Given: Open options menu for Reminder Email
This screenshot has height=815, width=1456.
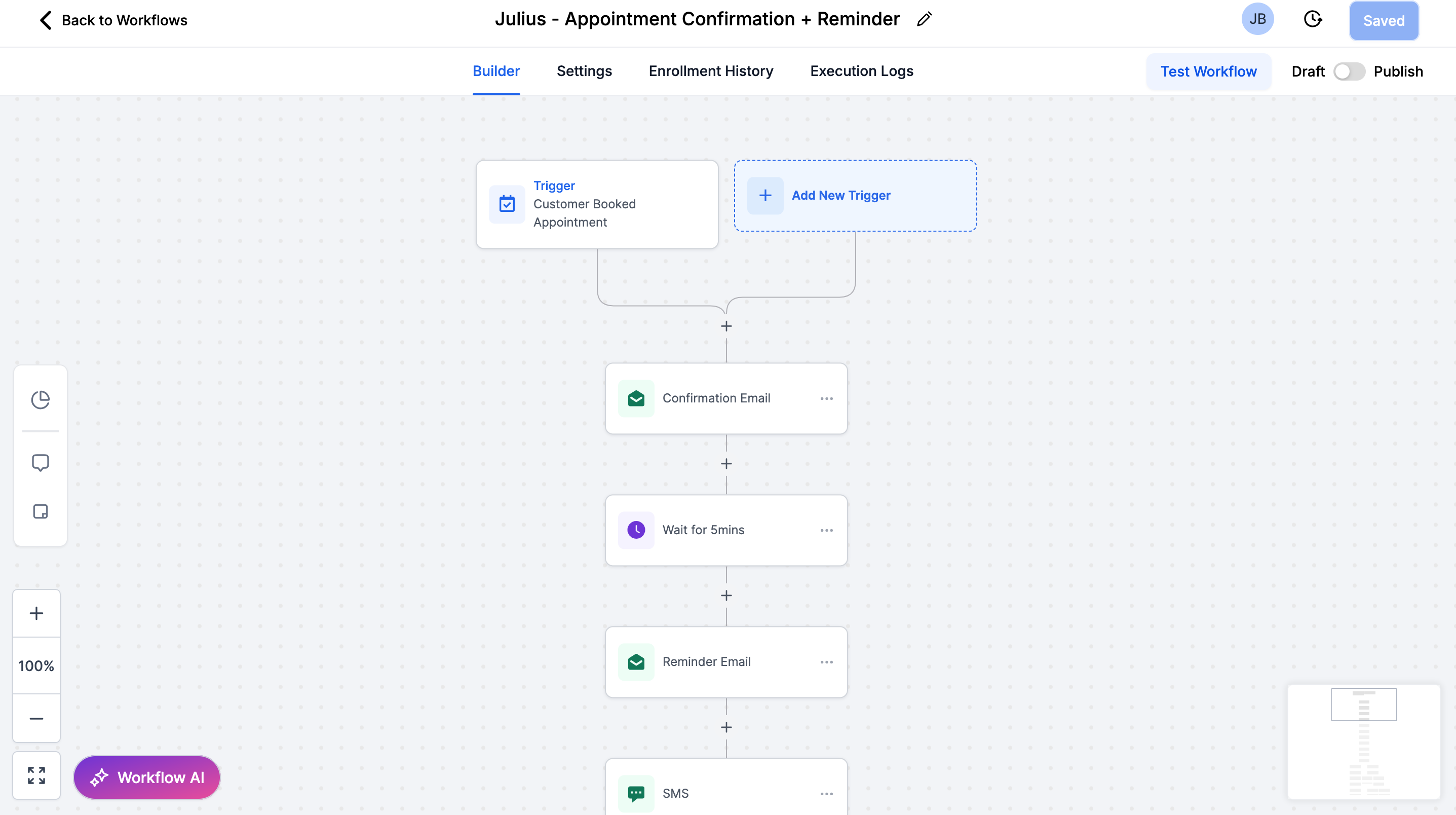Looking at the screenshot, I should [x=826, y=662].
